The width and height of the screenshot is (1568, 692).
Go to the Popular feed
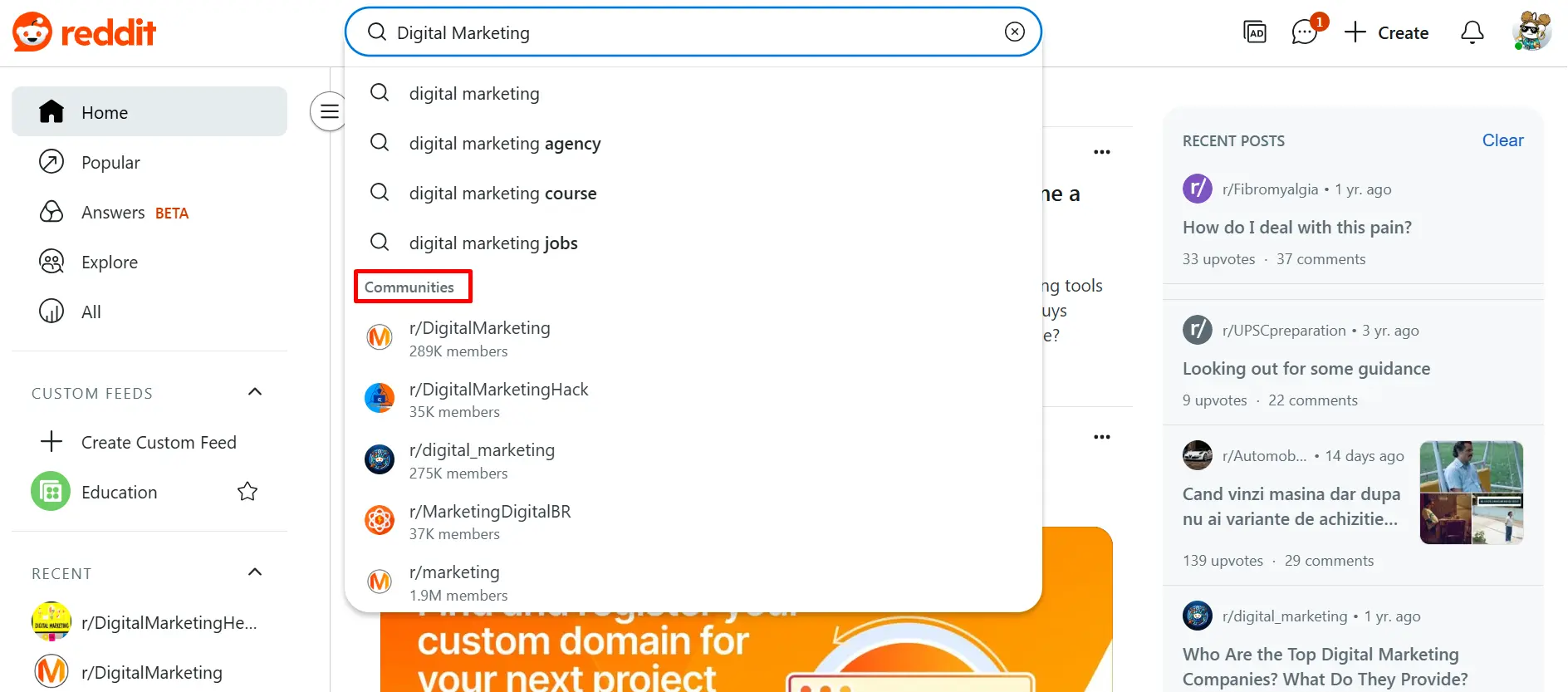(110, 163)
